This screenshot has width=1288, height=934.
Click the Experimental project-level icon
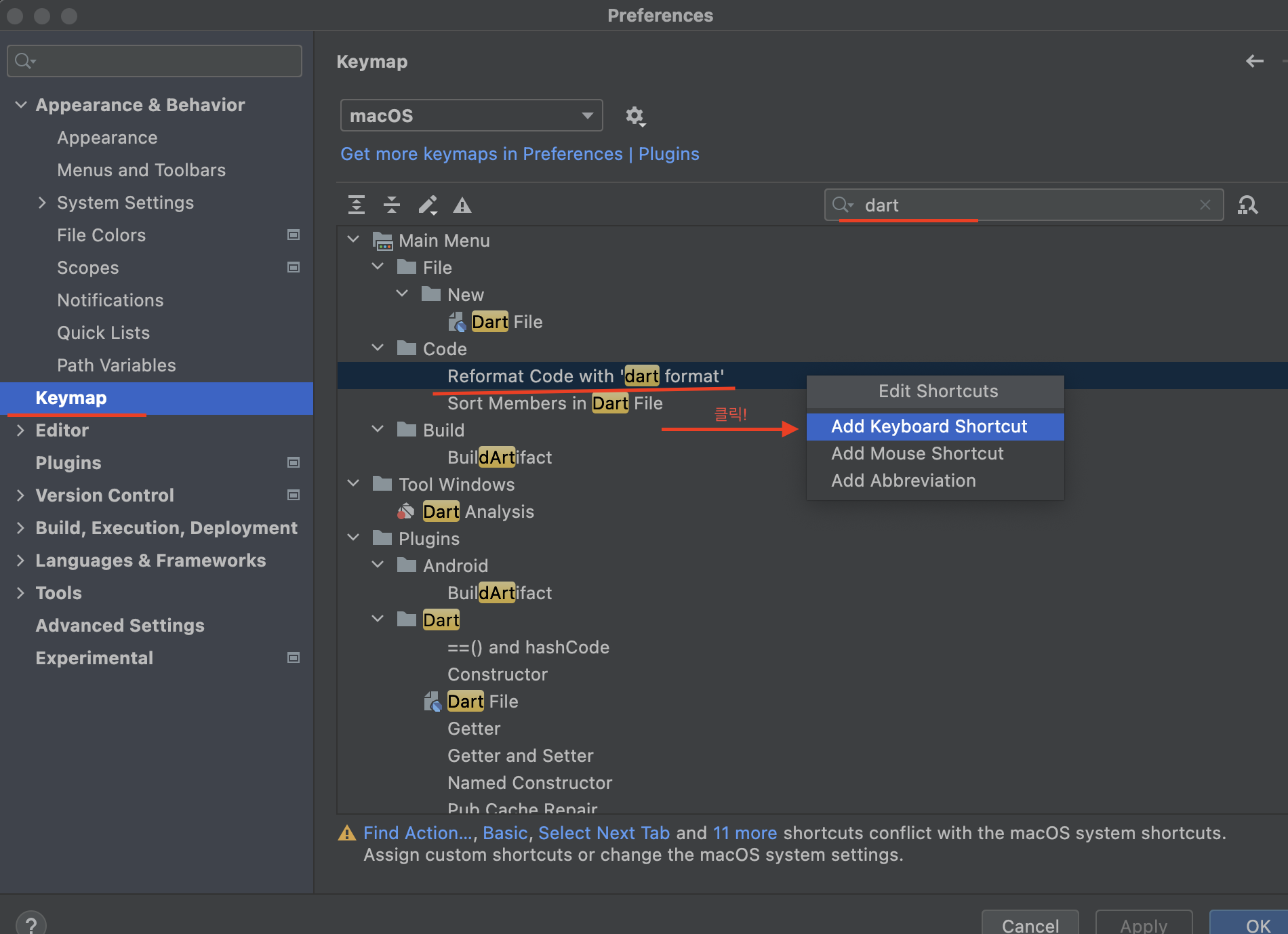(294, 658)
